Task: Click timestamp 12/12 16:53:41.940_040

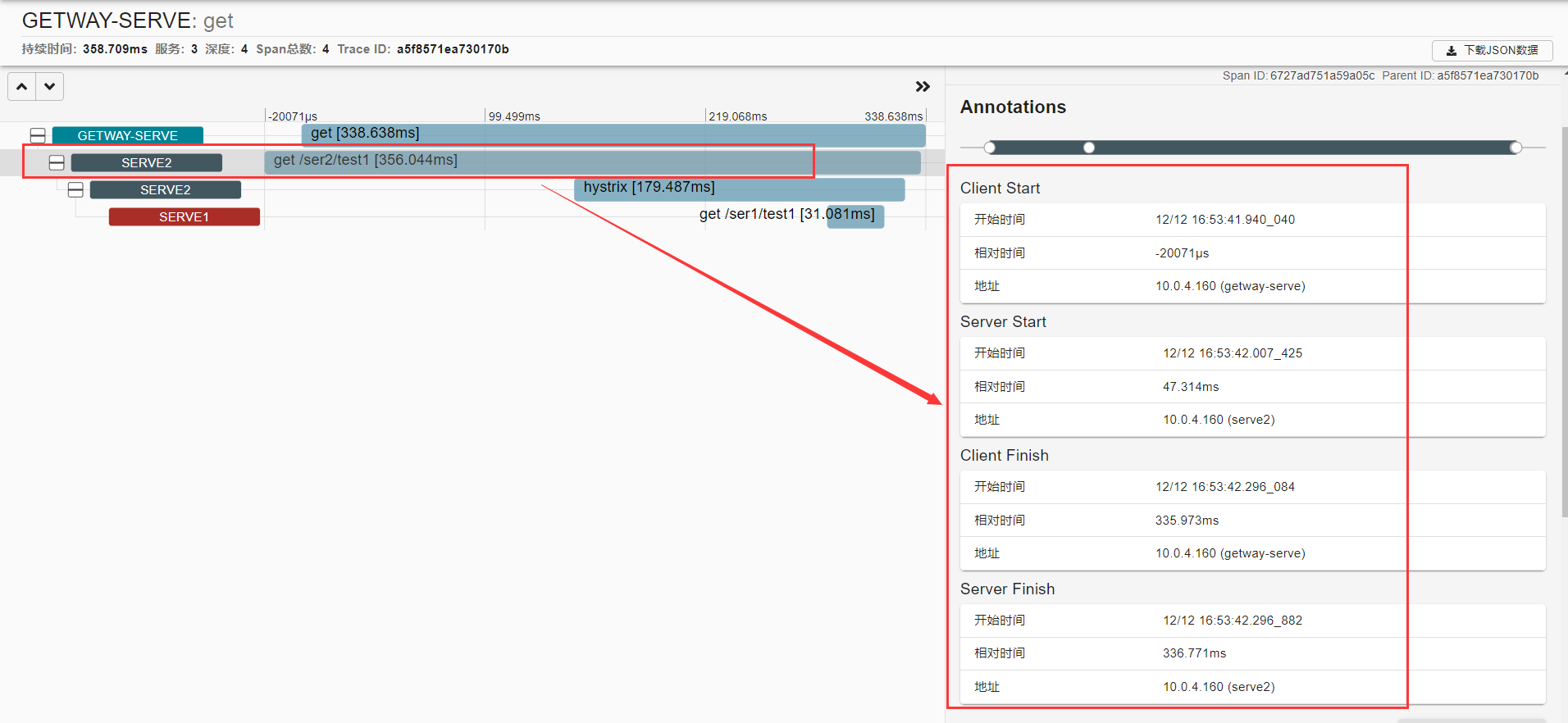Action: coord(1225,220)
